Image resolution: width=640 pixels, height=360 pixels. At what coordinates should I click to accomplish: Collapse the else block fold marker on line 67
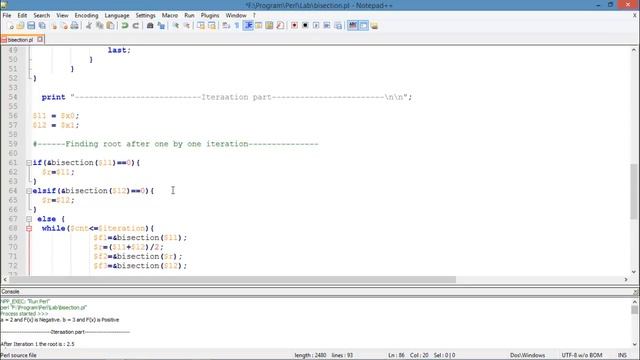click(29, 219)
